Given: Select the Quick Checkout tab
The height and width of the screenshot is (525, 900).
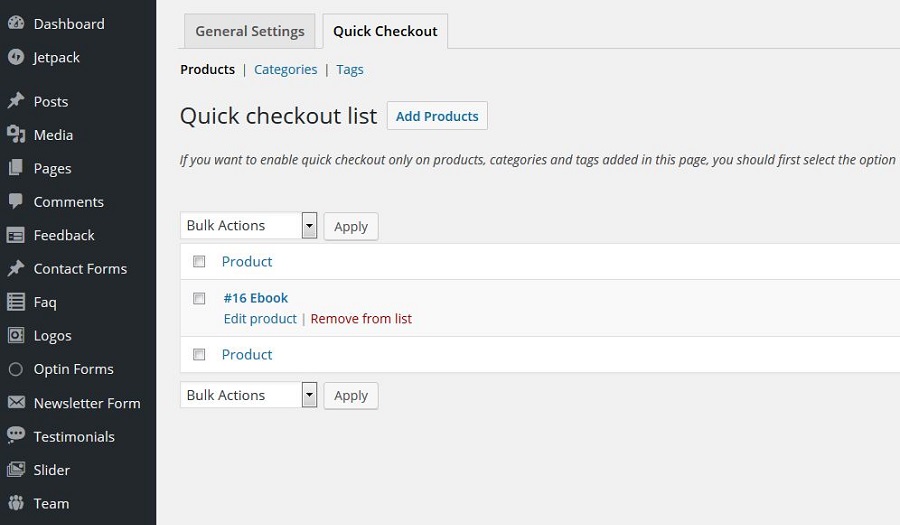Looking at the screenshot, I should tap(385, 31).
